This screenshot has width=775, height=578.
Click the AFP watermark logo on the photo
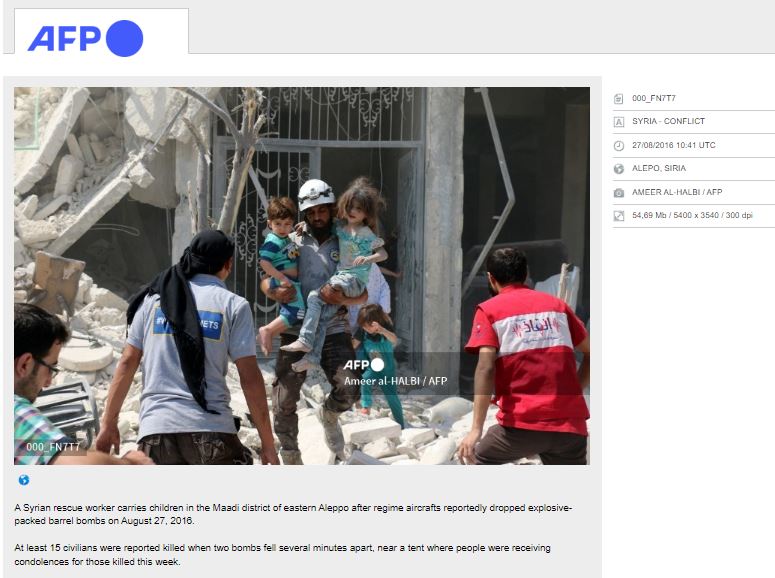[364, 365]
